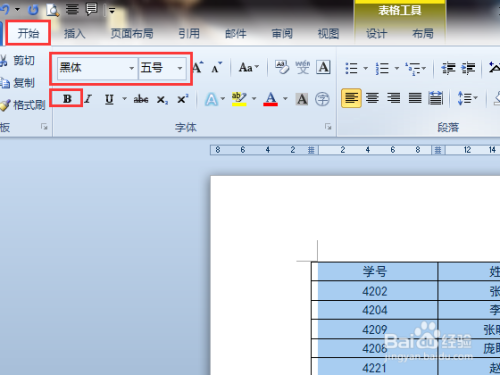Customize quick access toolbar dropdown
This screenshot has height=375, width=500.
pyautogui.click(x=112, y=11)
